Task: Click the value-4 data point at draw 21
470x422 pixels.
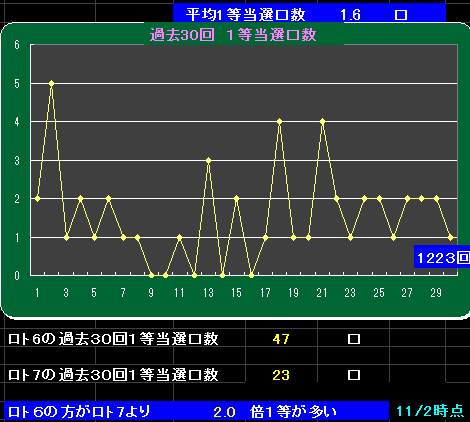Action: click(322, 122)
